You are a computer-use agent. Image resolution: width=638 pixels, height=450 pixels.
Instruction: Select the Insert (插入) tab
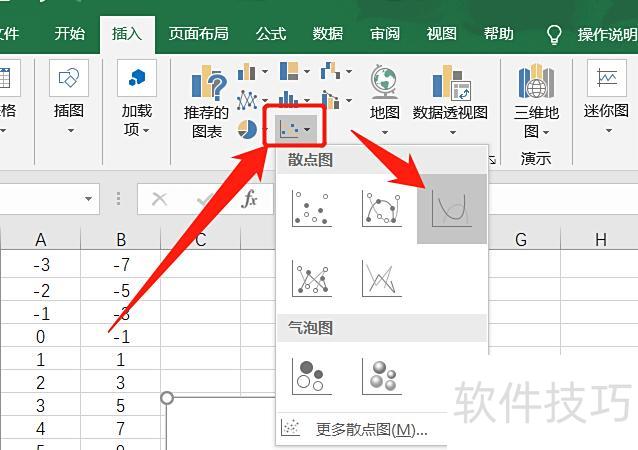click(127, 34)
